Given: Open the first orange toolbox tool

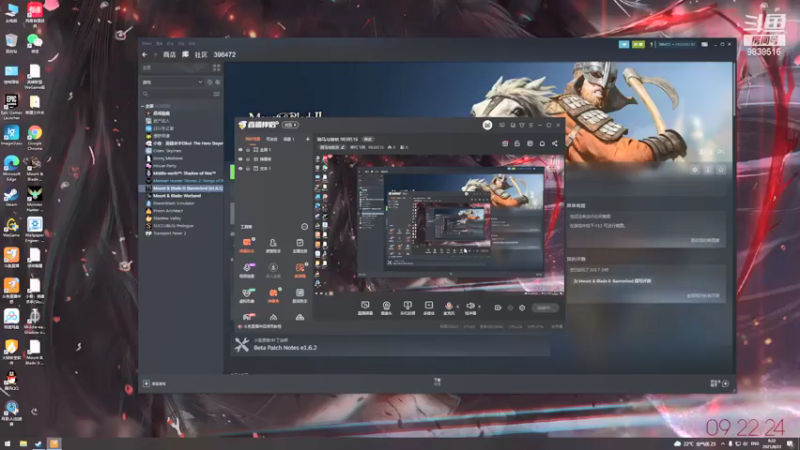Looking at the screenshot, I should point(247,245).
